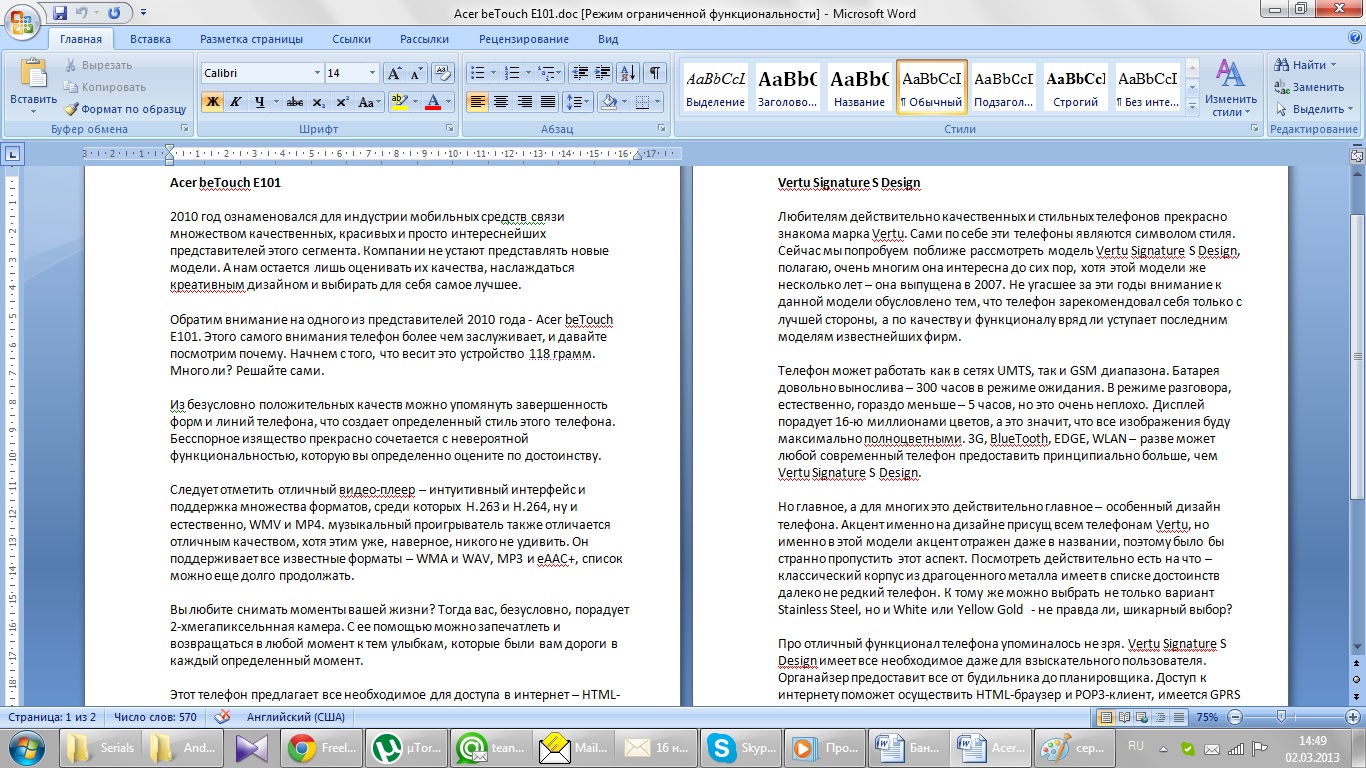1366x768 pixels.
Task: Apply the Название style from gallery
Action: [x=859, y=88]
